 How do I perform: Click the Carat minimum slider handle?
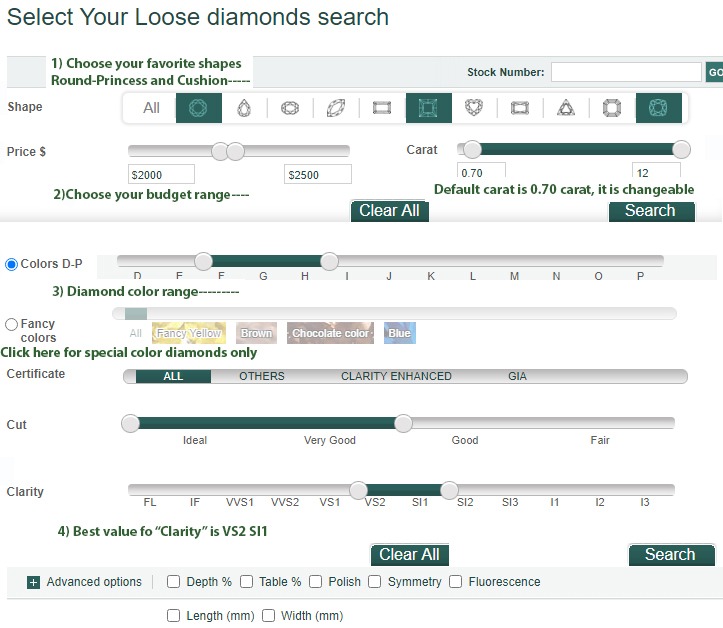(x=472, y=149)
